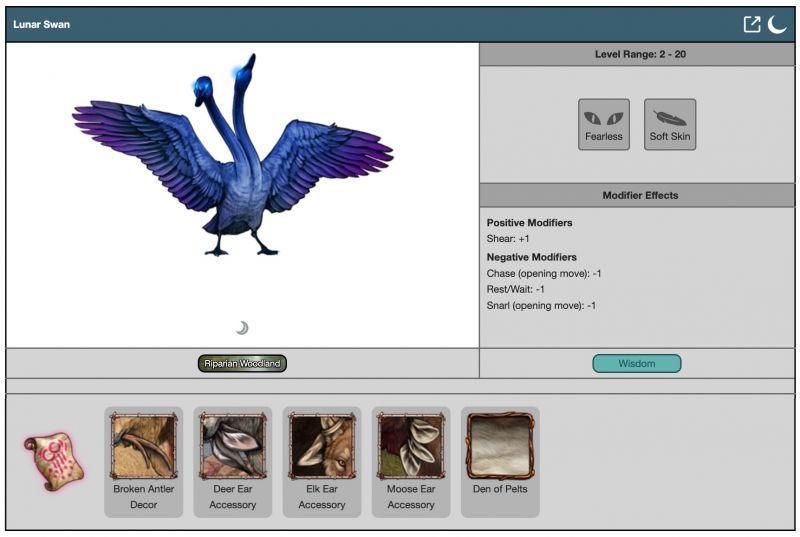Open the external link icon in header
Viewport: 800px width, 537px height.
pyautogui.click(x=752, y=24)
